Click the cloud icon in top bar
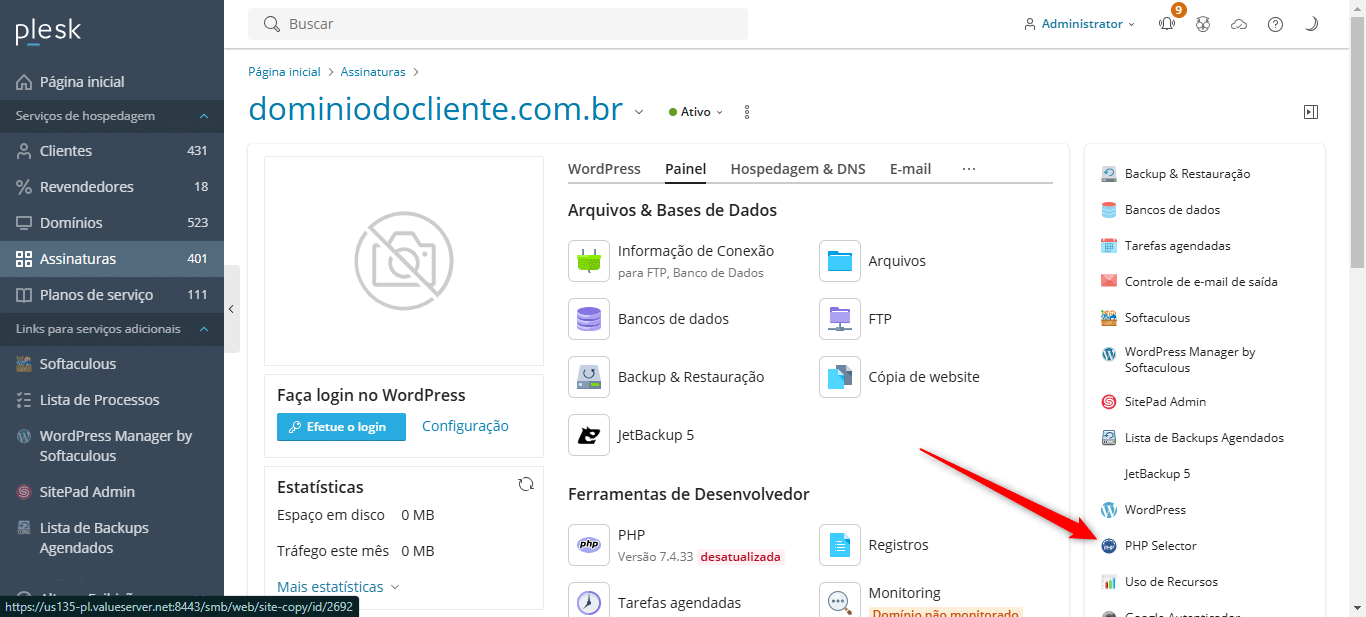Viewport: 1366px width, 617px height. coord(1239,24)
